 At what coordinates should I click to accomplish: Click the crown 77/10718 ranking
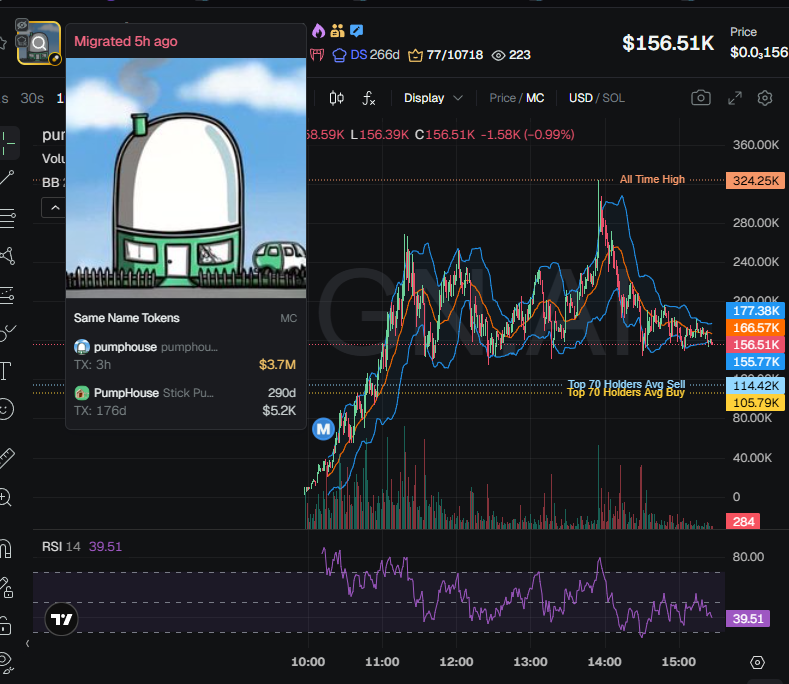(x=445, y=54)
